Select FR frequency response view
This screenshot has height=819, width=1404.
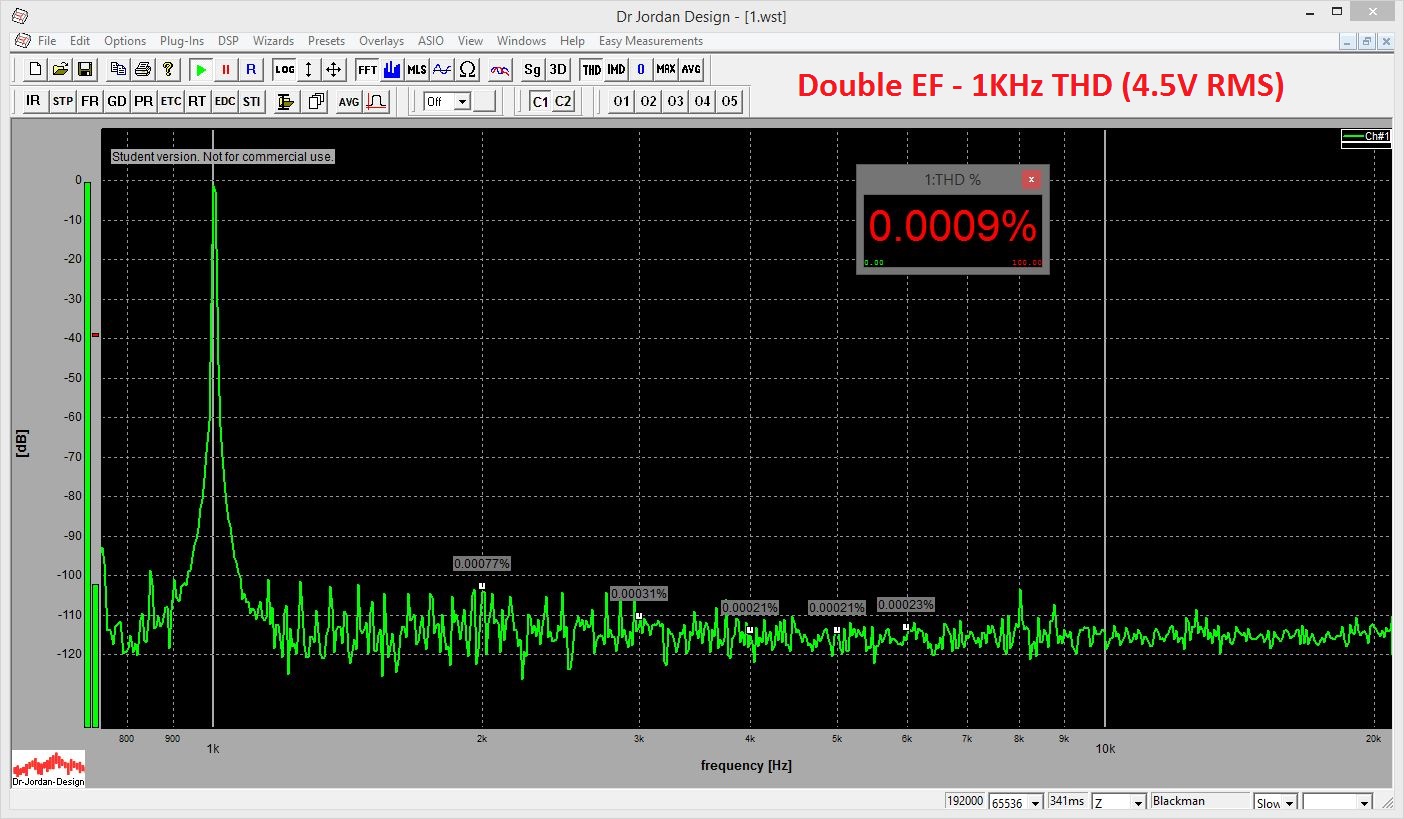[90, 101]
